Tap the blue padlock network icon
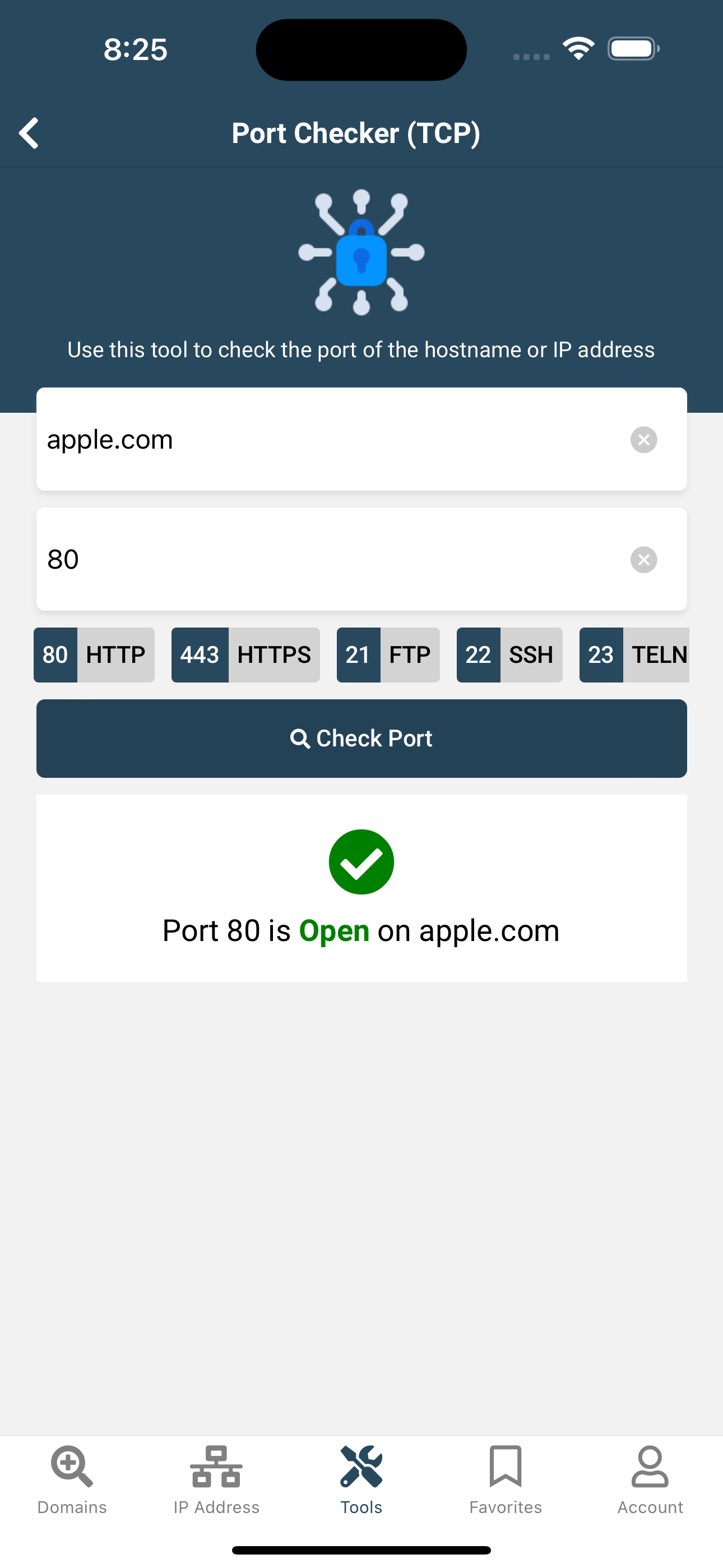The image size is (723, 1568). click(x=361, y=252)
